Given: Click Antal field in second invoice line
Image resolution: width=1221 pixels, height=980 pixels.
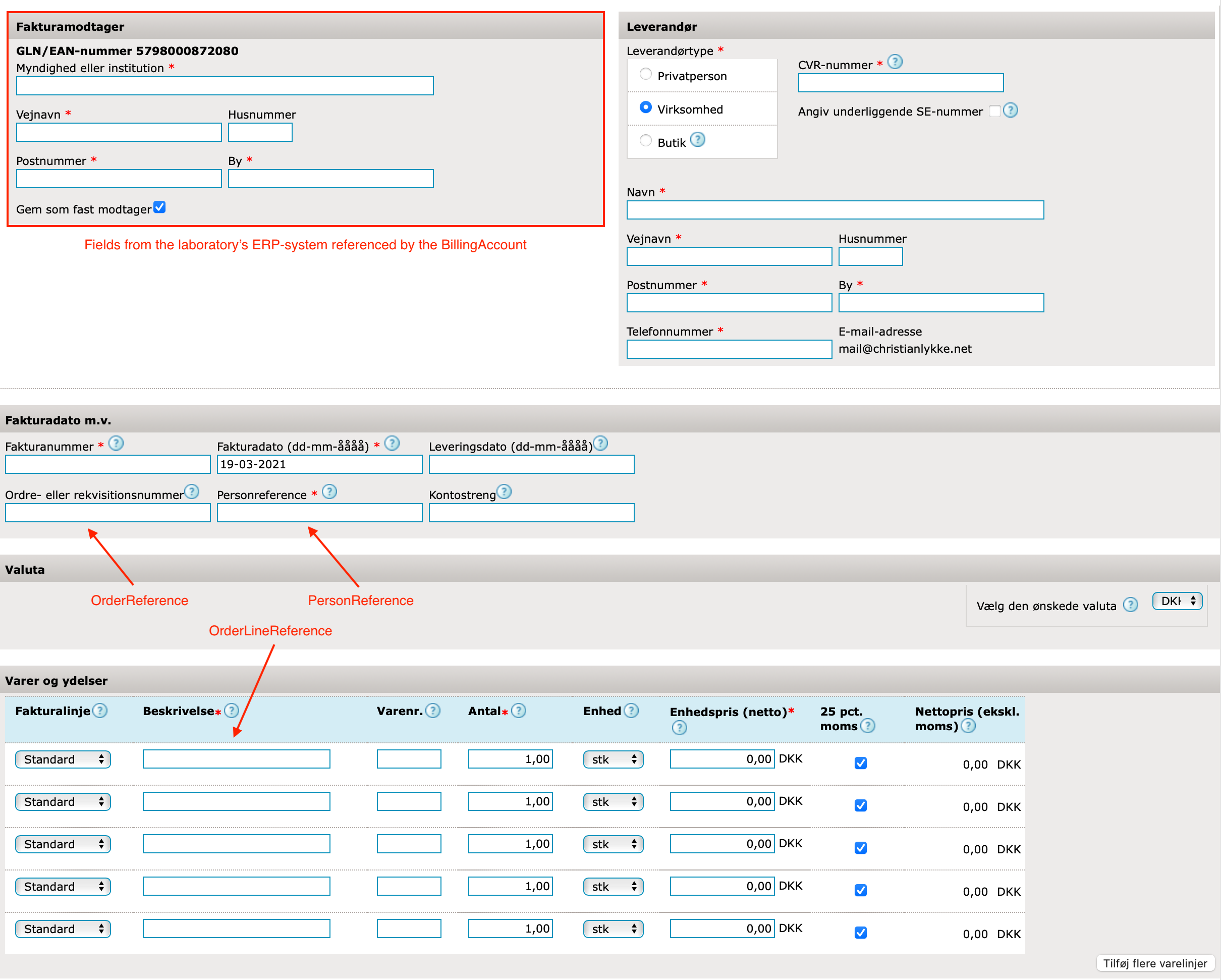Looking at the screenshot, I should tap(510, 802).
